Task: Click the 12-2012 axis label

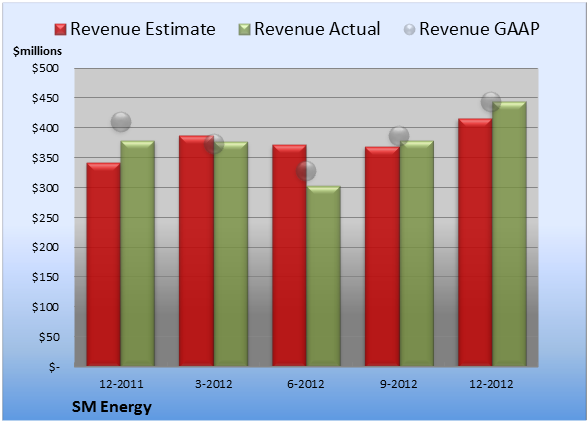Action: click(491, 384)
